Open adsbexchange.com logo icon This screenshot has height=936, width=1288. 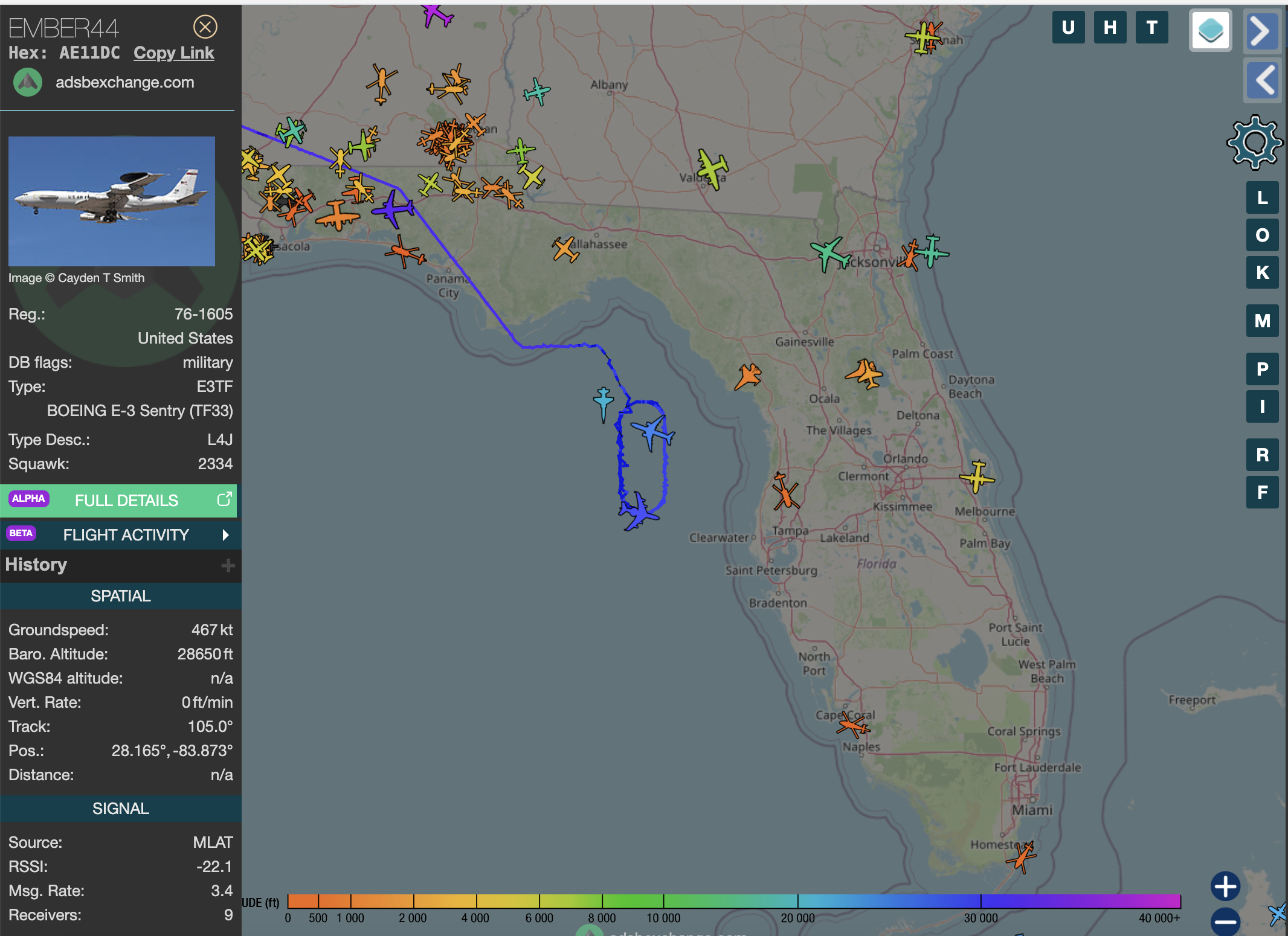click(28, 82)
